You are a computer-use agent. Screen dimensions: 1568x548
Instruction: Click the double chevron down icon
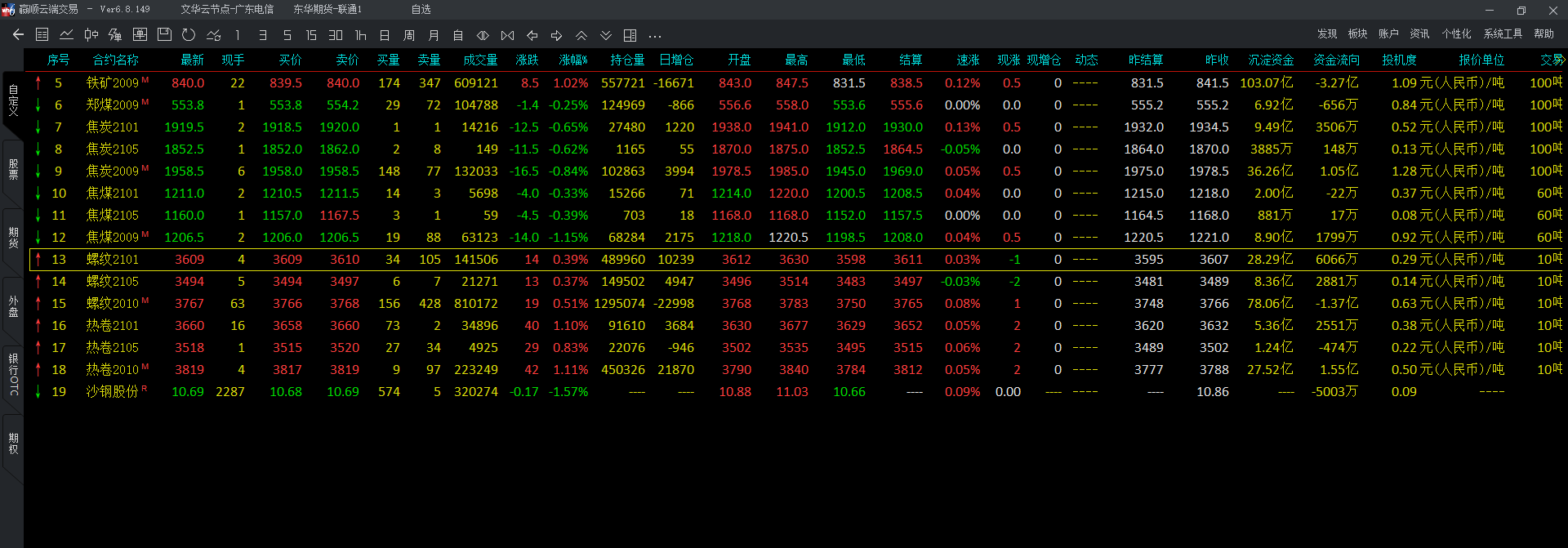(606, 36)
